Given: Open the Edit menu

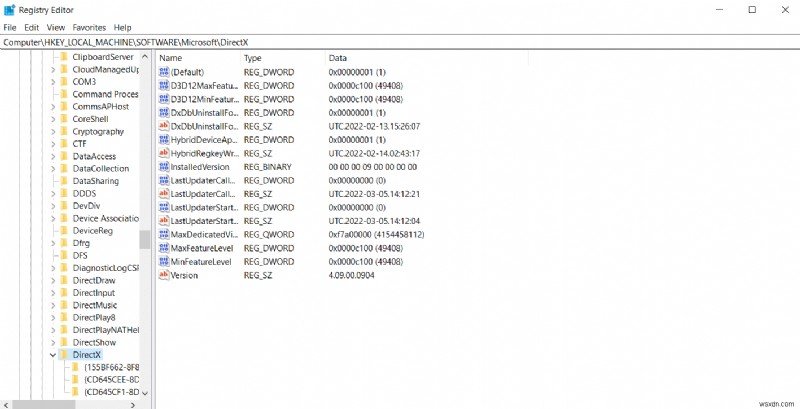Looking at the screenshot, I should [32, 28].
